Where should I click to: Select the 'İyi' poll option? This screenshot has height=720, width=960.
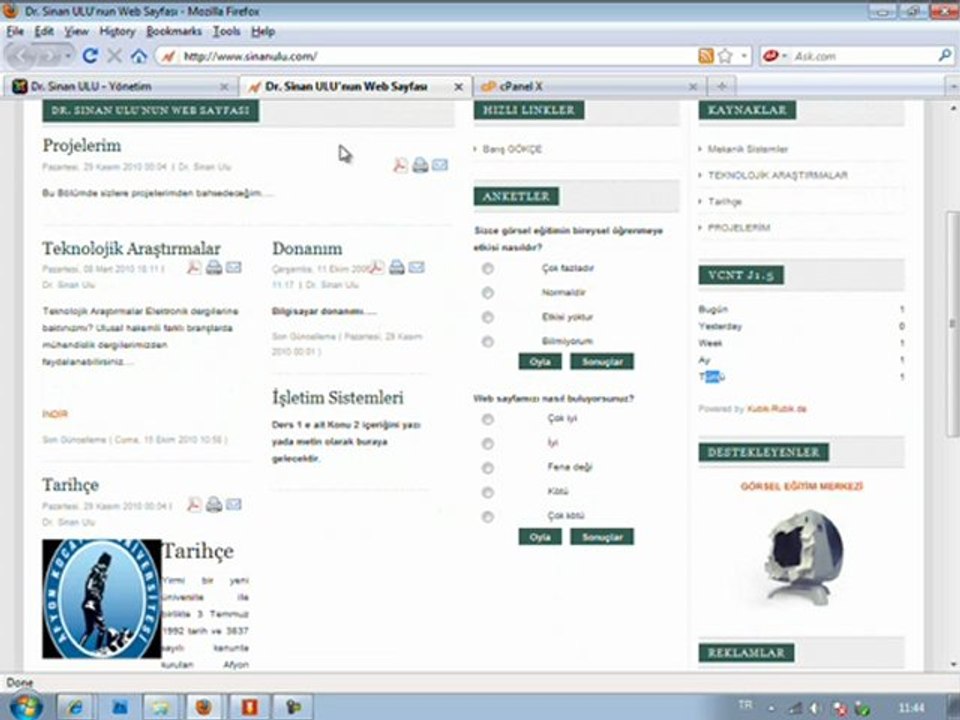tap(487, 443)
